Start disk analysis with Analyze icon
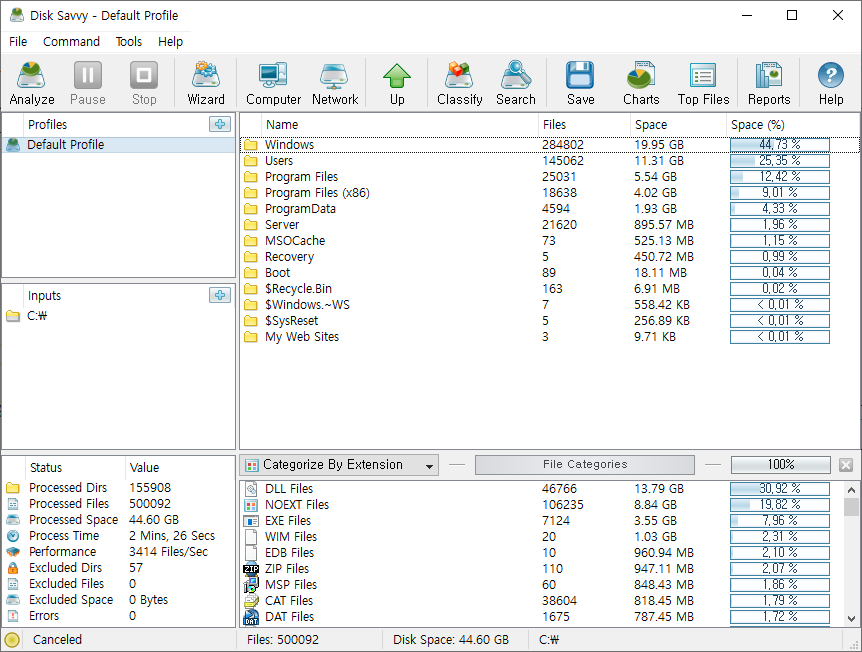This screenshot has height=652, width=862. pyautogui.click(x=32, y=83)
